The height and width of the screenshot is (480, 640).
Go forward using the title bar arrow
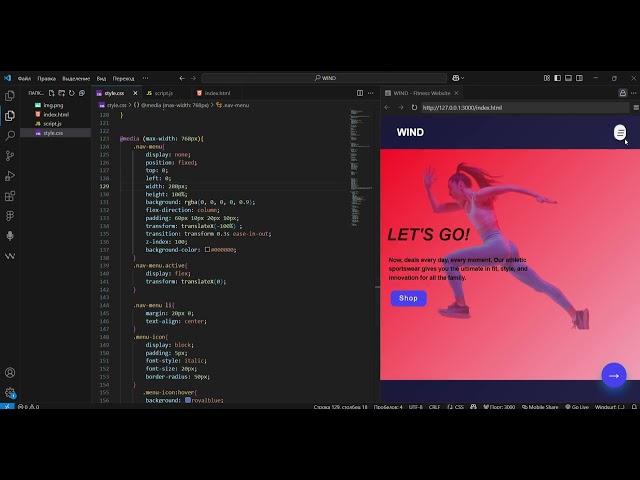pyautogui.click(x=193, y=78)
